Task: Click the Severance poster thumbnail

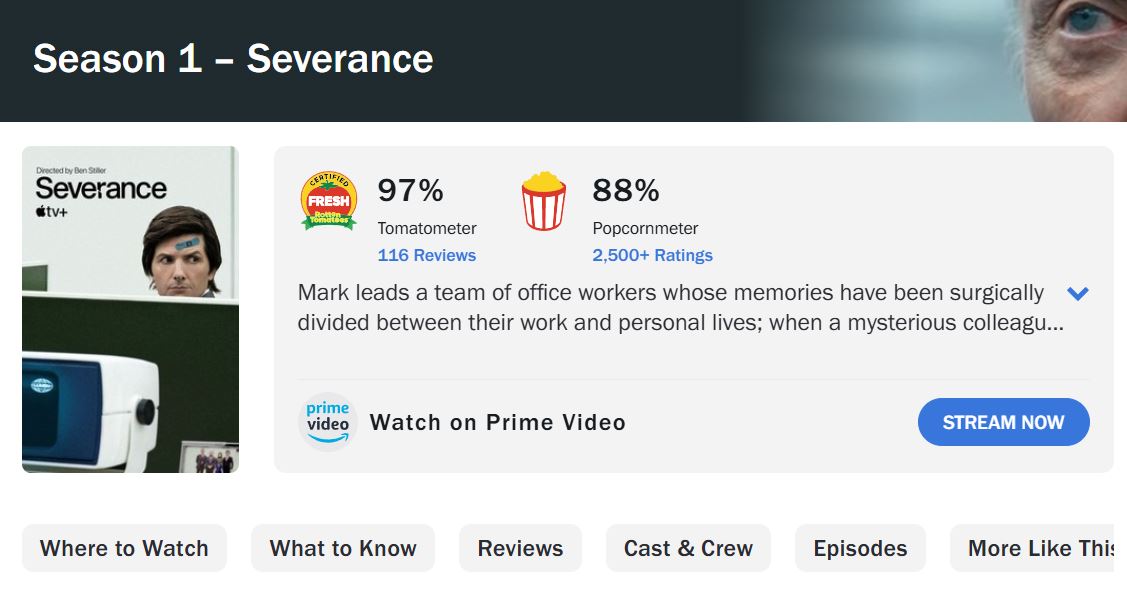Action: (130, 309)
